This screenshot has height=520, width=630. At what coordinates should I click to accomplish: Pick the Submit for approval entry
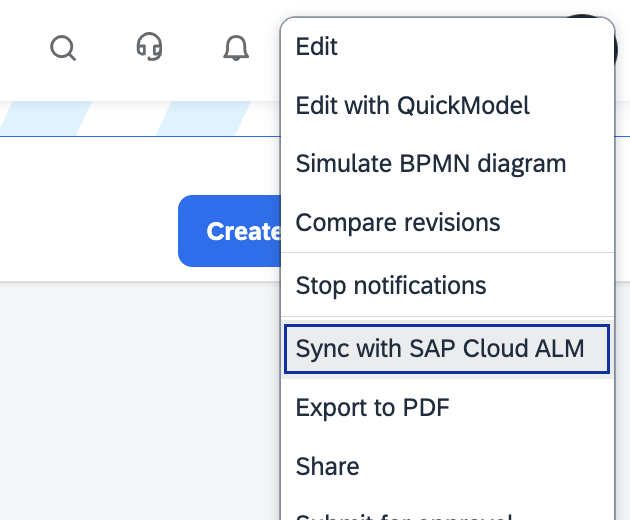click(x=404, y=514)
